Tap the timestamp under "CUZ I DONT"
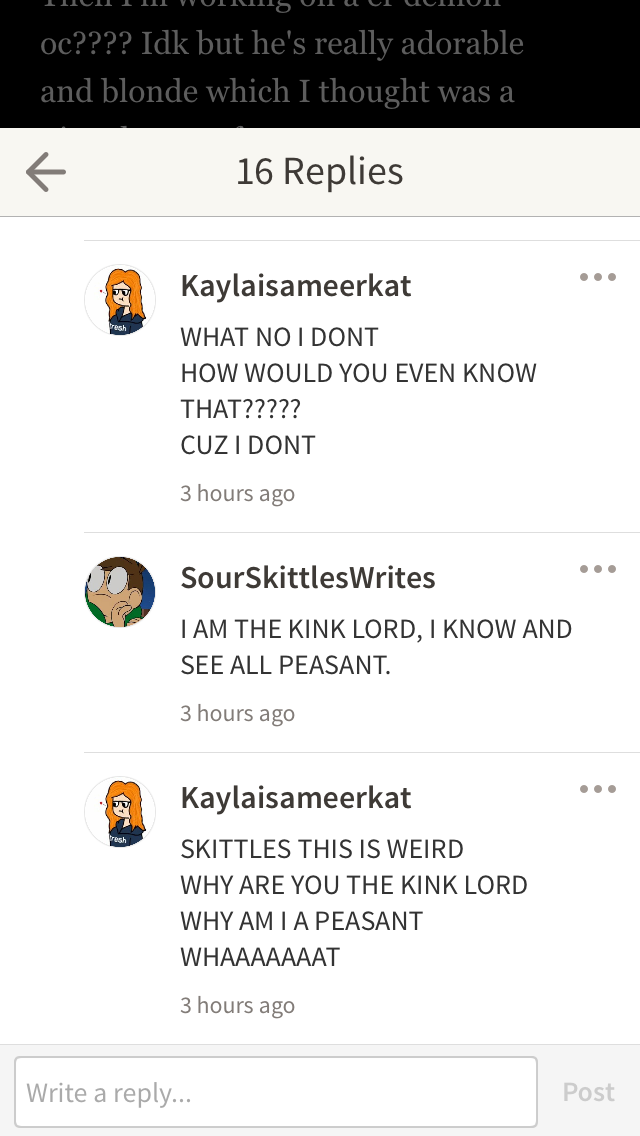The image size is (640, 1136). [238, 493]
